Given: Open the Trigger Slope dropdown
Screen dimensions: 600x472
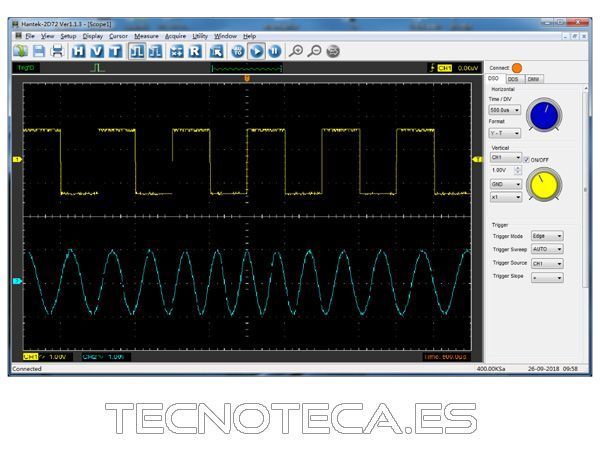Looking at the screenshot, I should (x=547, y=278).
